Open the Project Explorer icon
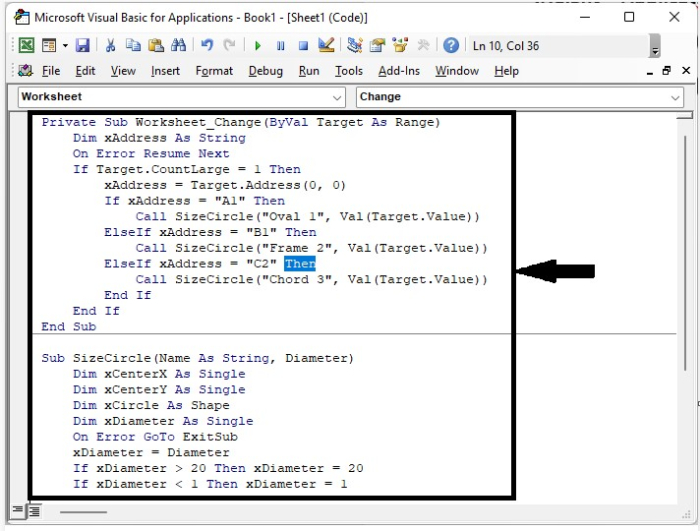The height and width of the screenshot is (531, 700). 354,46
